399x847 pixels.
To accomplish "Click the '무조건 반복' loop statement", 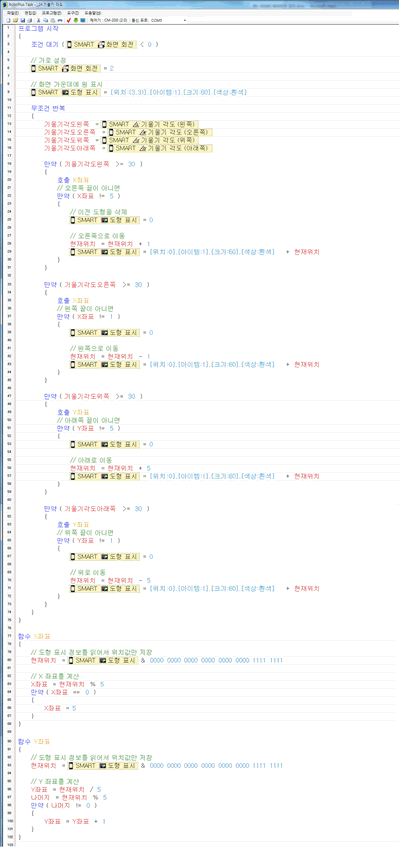I will (x=47, y=108).
